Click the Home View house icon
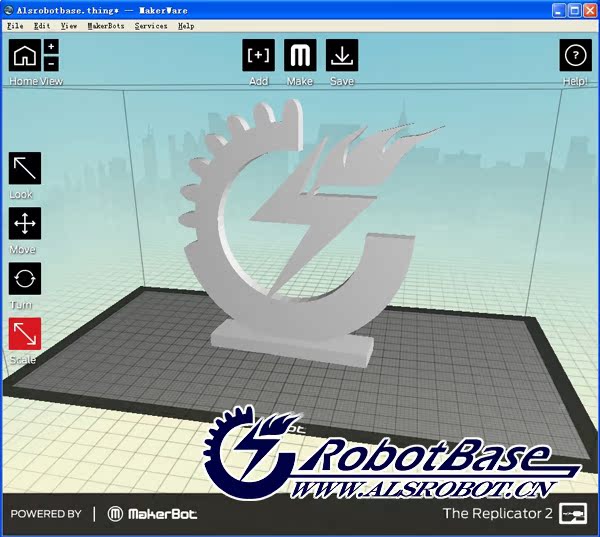Image resolution: width=600 pixels, height=537 pixels. click(x=25, y=55)
